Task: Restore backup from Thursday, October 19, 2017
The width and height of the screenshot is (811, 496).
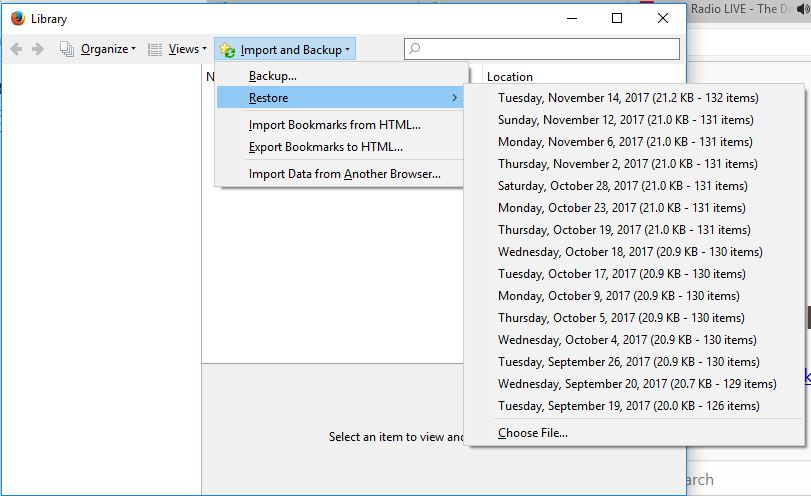Action: pos(635,230)
